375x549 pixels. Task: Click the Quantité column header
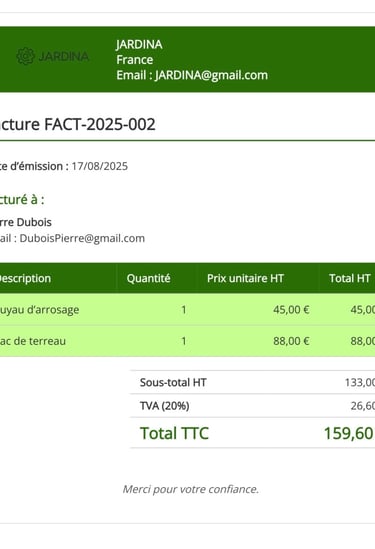[x=148, y=278]
